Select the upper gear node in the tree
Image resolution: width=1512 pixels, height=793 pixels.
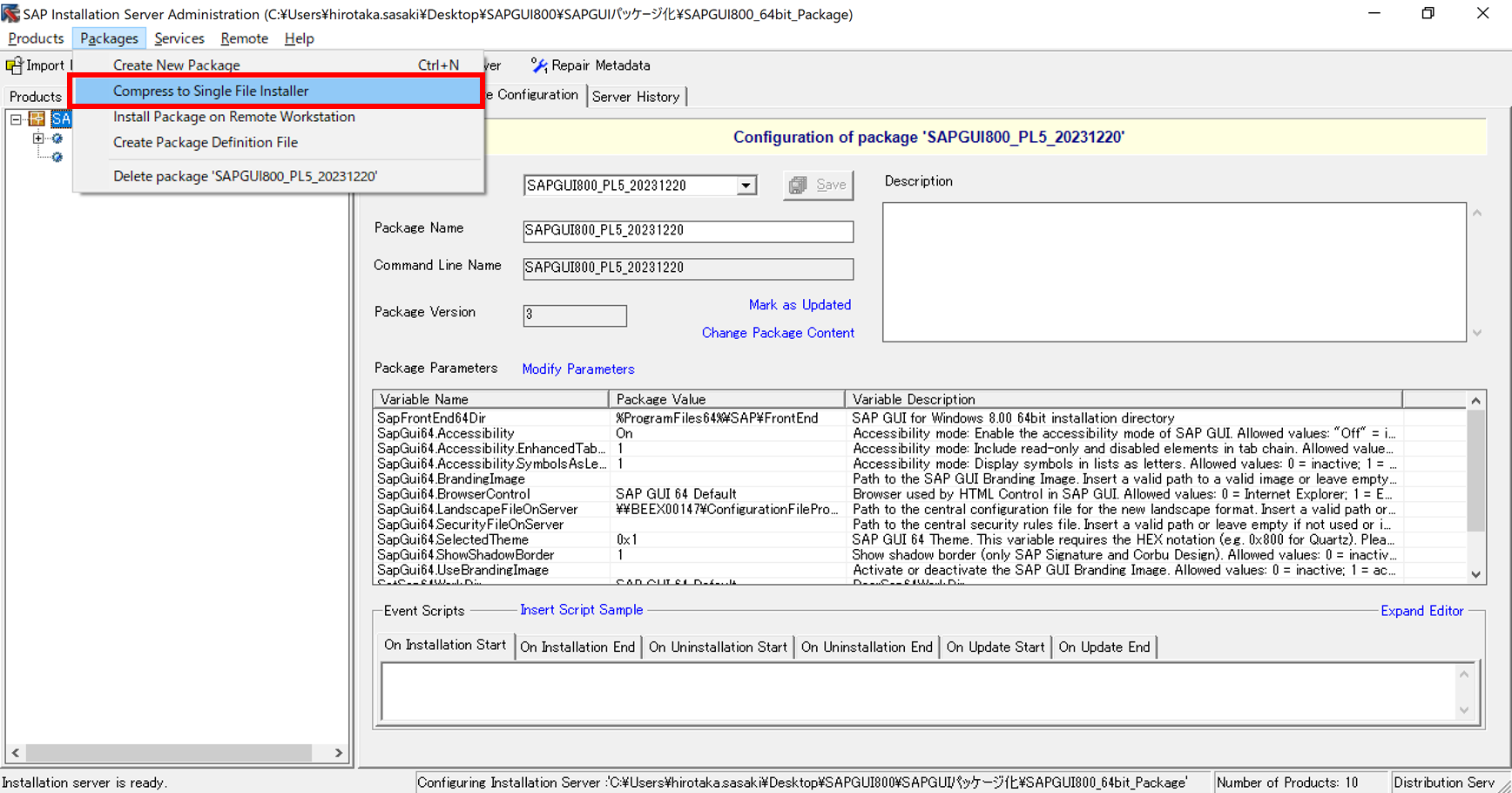pyautogui.click(x=57, y=139)
